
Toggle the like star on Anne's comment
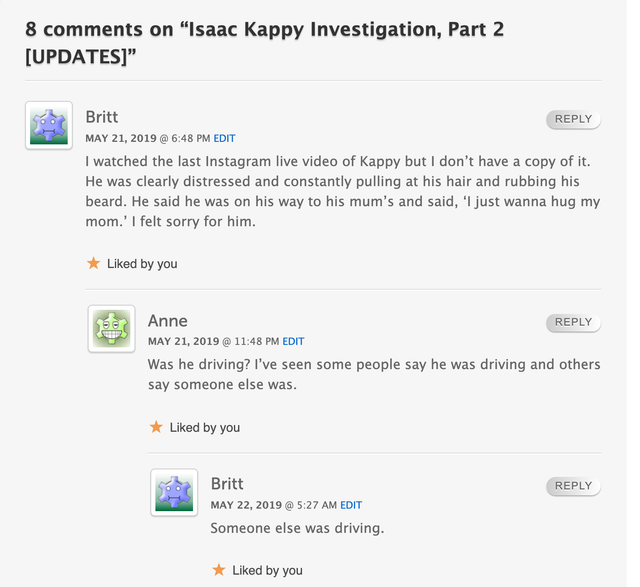156,427
